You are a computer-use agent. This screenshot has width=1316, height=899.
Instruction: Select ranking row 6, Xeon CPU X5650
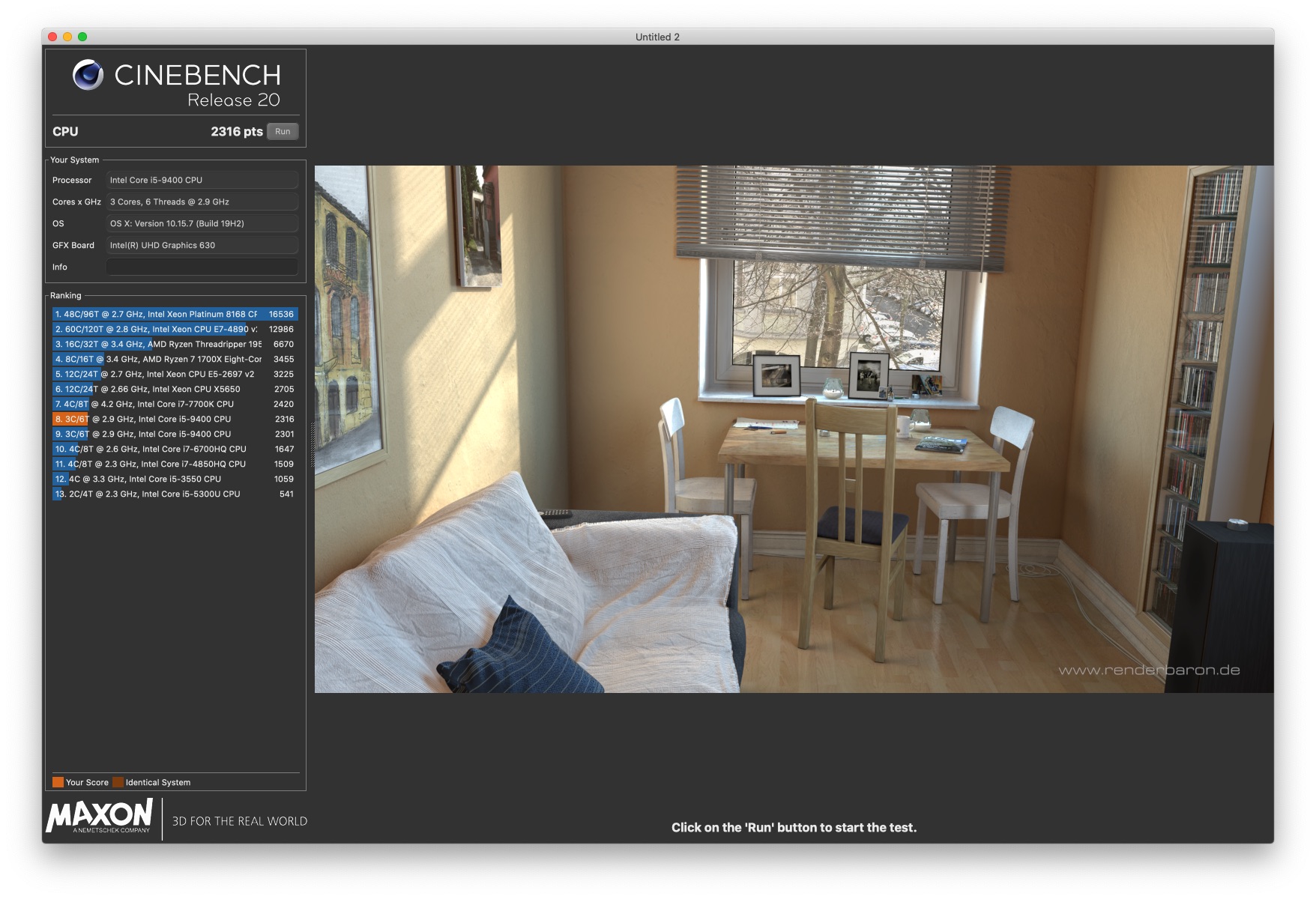point(175,389)
